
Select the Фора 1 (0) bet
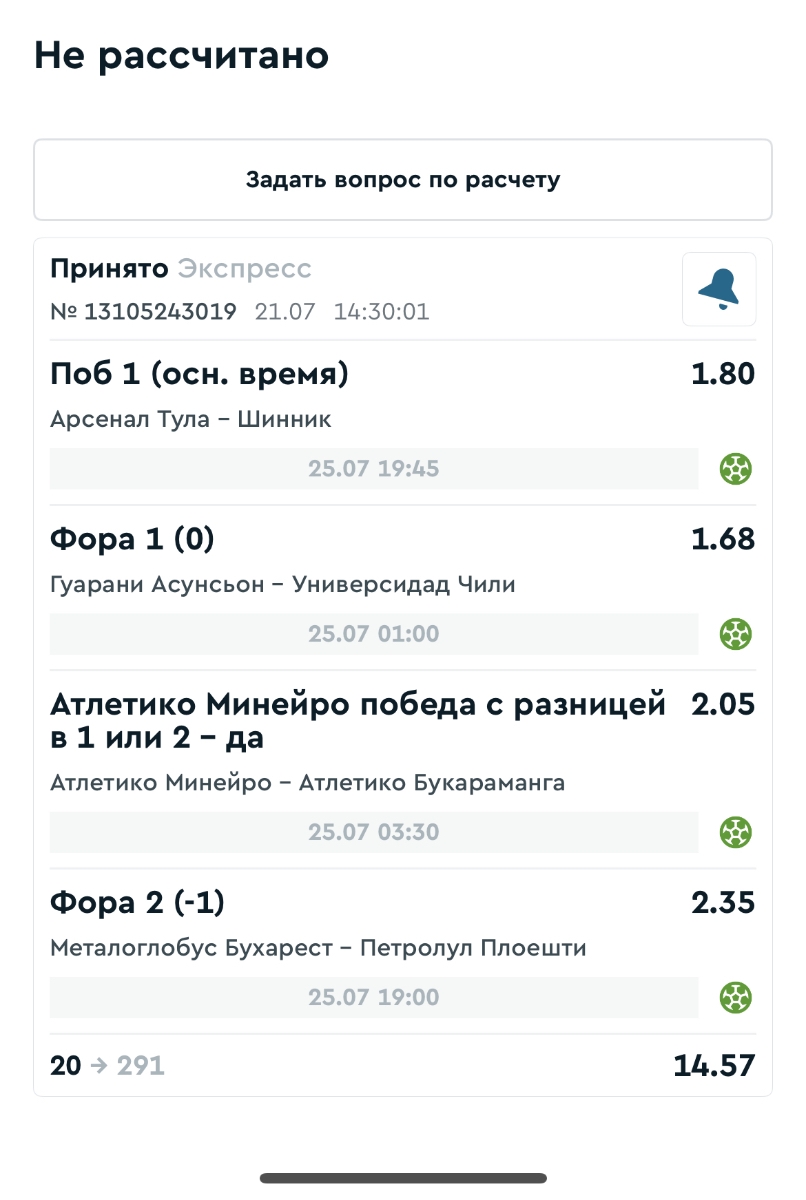(132, 540)
